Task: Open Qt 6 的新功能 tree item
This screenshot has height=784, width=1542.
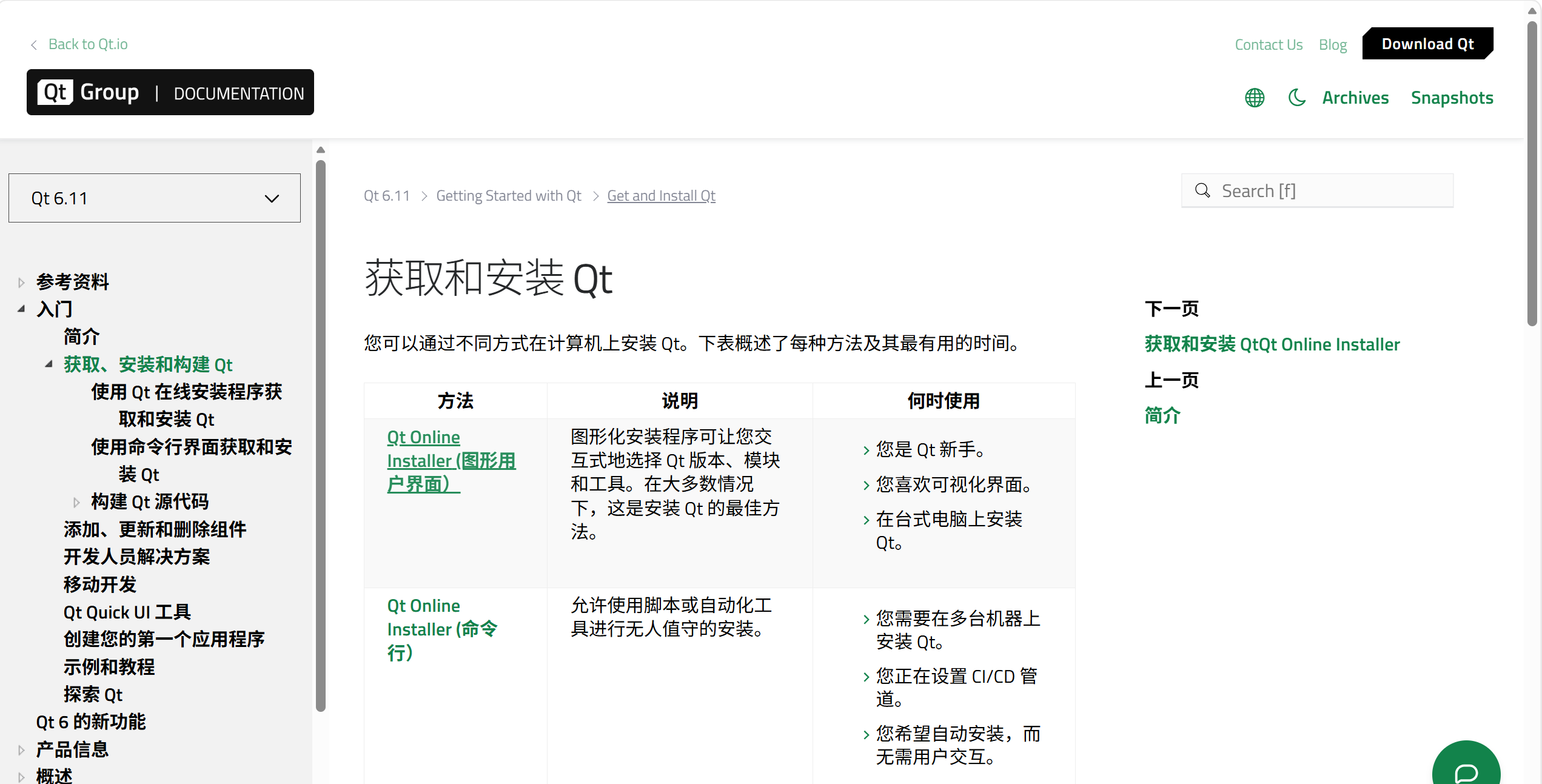Action: (91, 722)
